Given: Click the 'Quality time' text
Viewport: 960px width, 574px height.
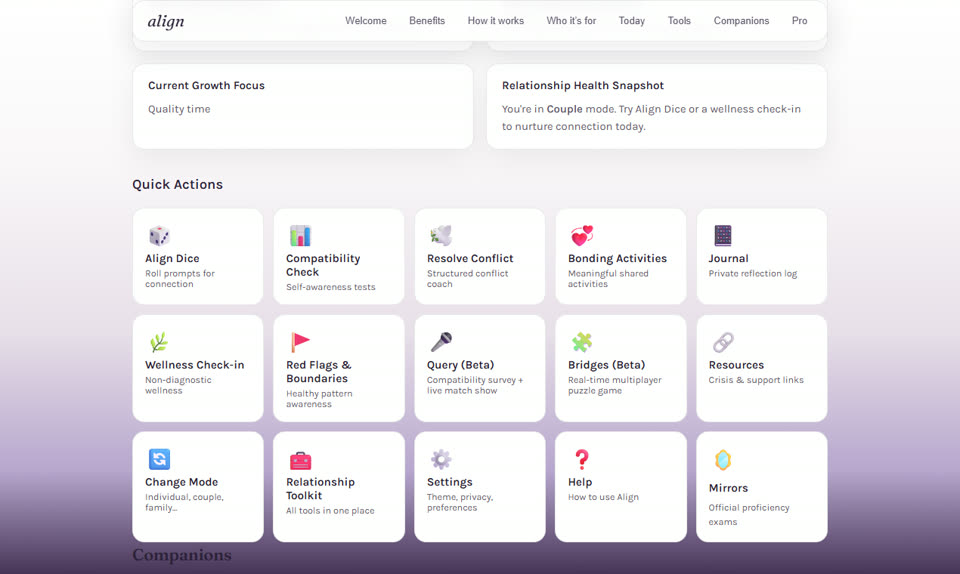Looking at the screenshot, I should [x=179, y=109].
